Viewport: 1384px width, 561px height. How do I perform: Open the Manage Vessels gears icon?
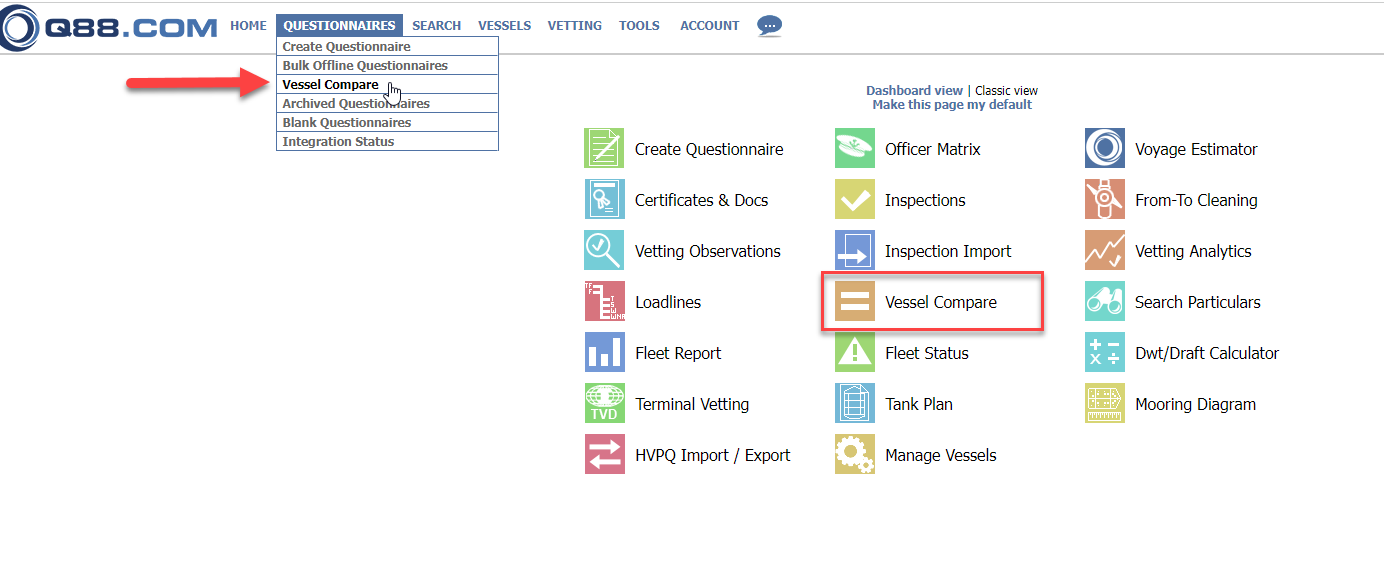(x=854, y=454)
